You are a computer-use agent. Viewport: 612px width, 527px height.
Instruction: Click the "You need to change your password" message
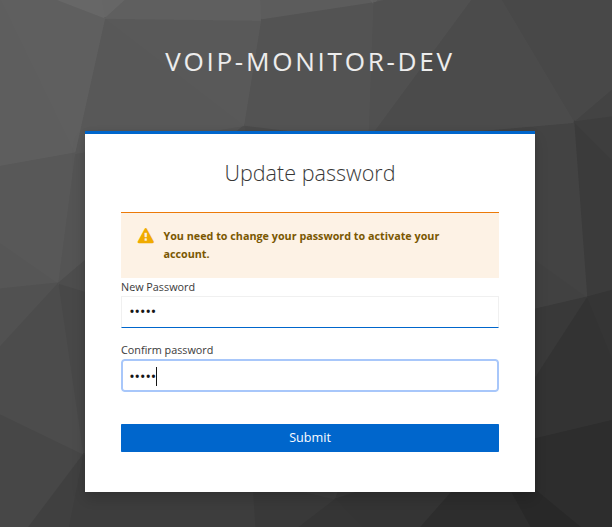click(x=300, y=237)
